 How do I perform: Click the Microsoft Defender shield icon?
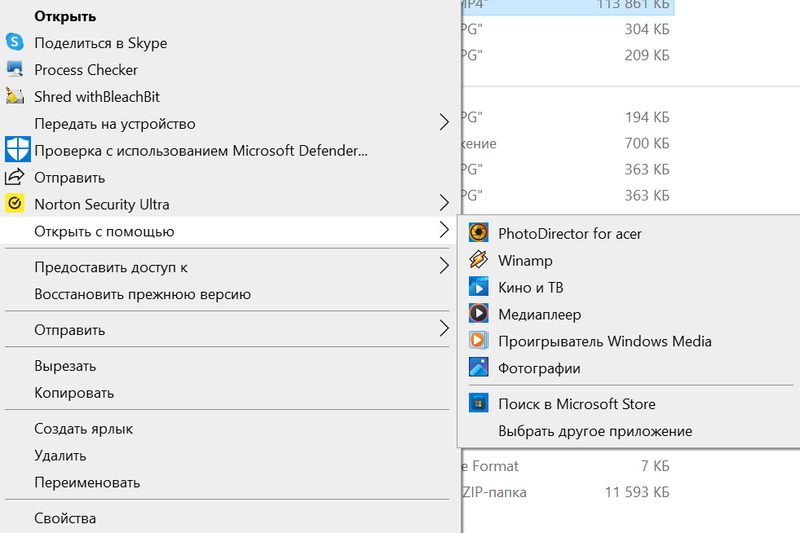coord(17,149)
